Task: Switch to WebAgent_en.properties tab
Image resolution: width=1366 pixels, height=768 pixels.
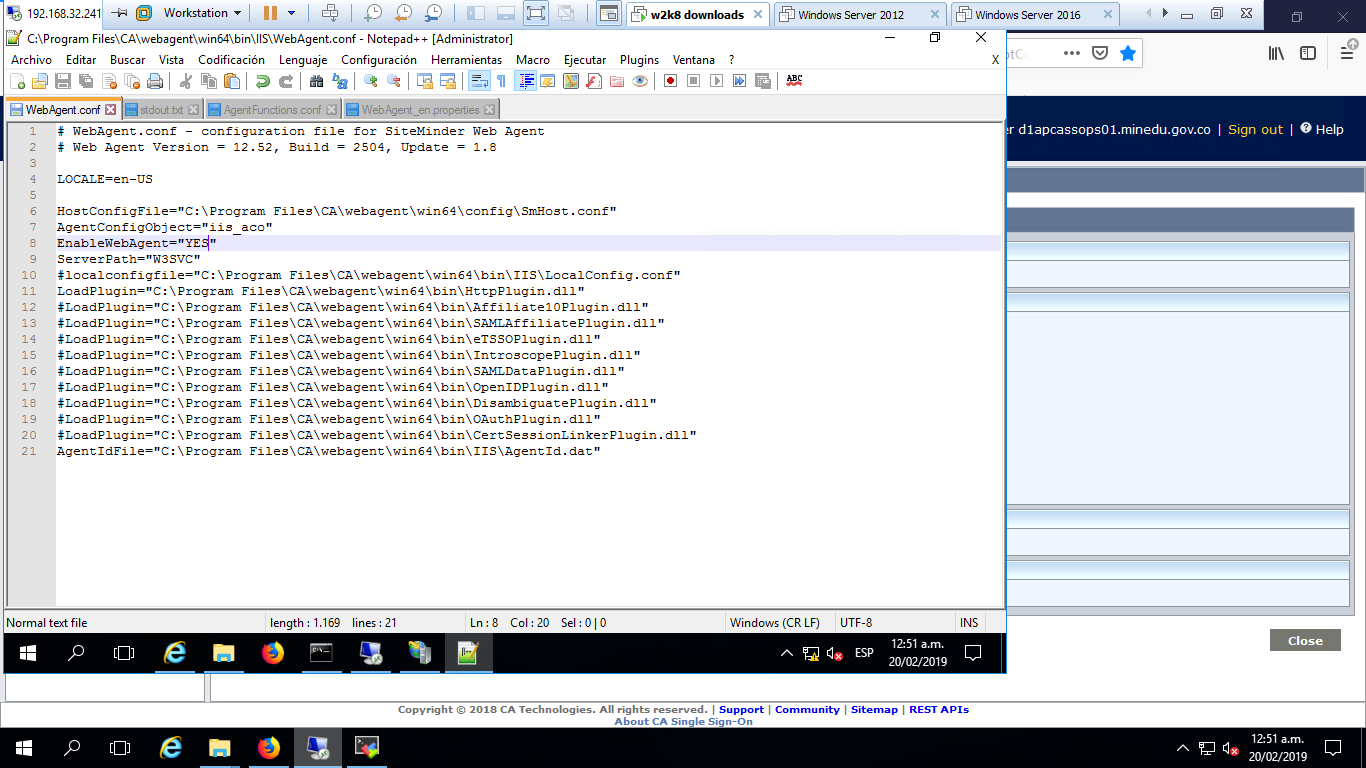Action: pyautogui.click(x=420, y=110)
